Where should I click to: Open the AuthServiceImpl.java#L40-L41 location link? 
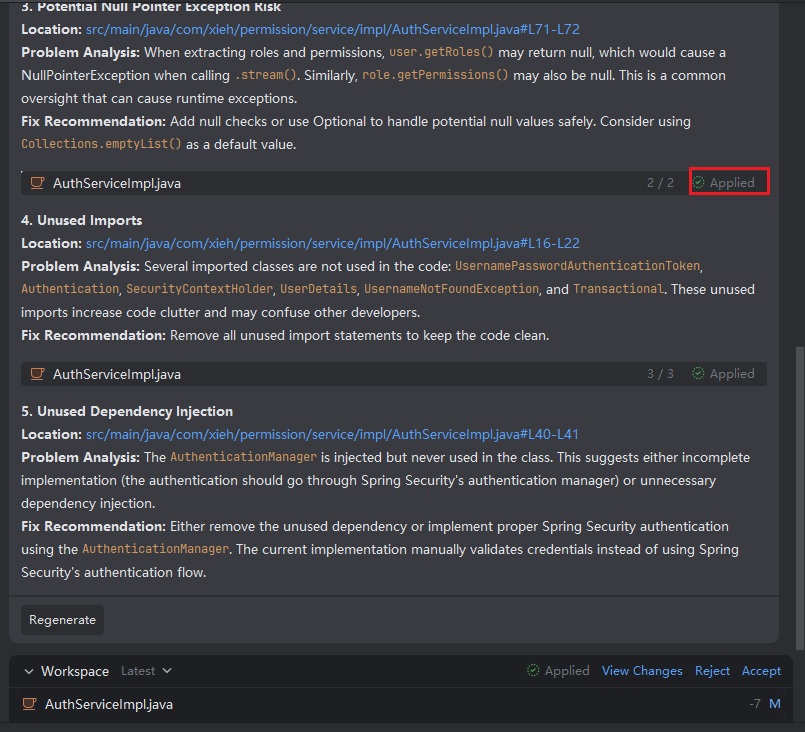pyautogui.click(x=332, y=434)
